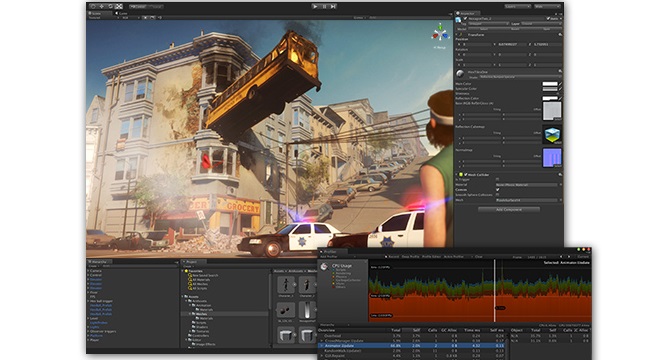Open the Gizmos dropdown in Scene view
The height and width of the screenshot is (360, 650).
click(359, 18)
